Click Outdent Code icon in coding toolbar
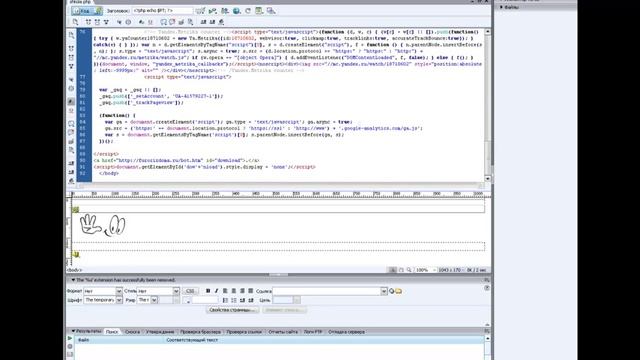This screenshot has width=640, height=360. pos(71,172)
